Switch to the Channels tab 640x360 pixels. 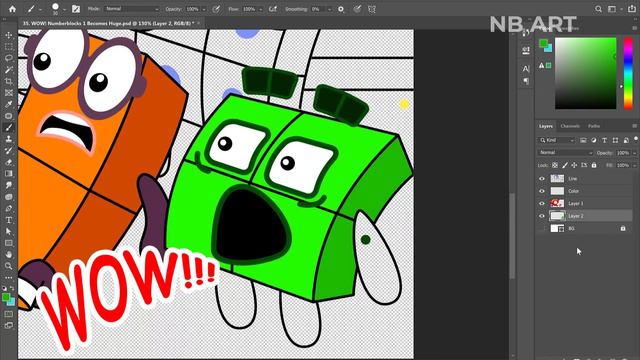tap(570, 126)
